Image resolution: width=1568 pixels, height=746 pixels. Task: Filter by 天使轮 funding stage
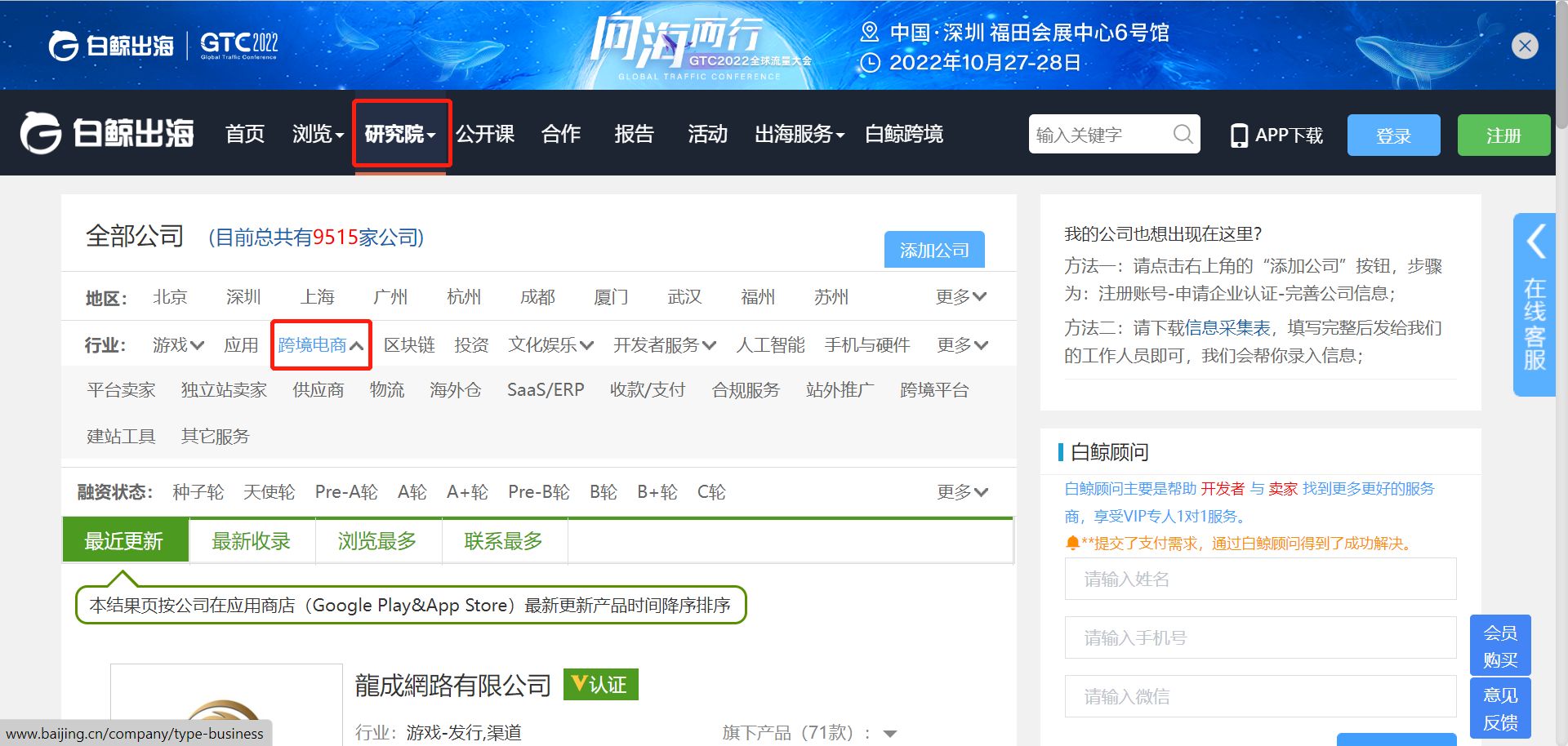click(x=269, y=492)
